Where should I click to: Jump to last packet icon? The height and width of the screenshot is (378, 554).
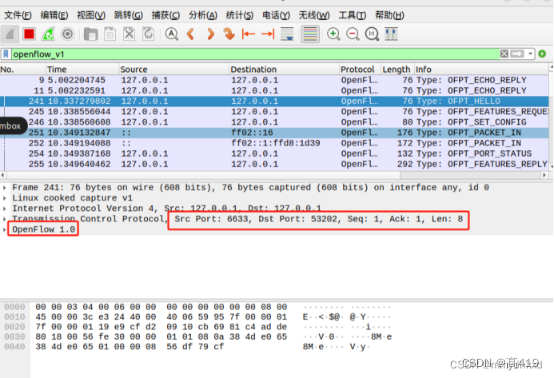tap(268, 34)
